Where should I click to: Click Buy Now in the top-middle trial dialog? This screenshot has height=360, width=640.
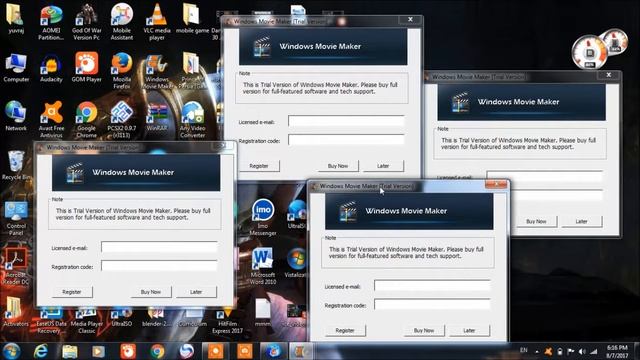click(338, 166)
